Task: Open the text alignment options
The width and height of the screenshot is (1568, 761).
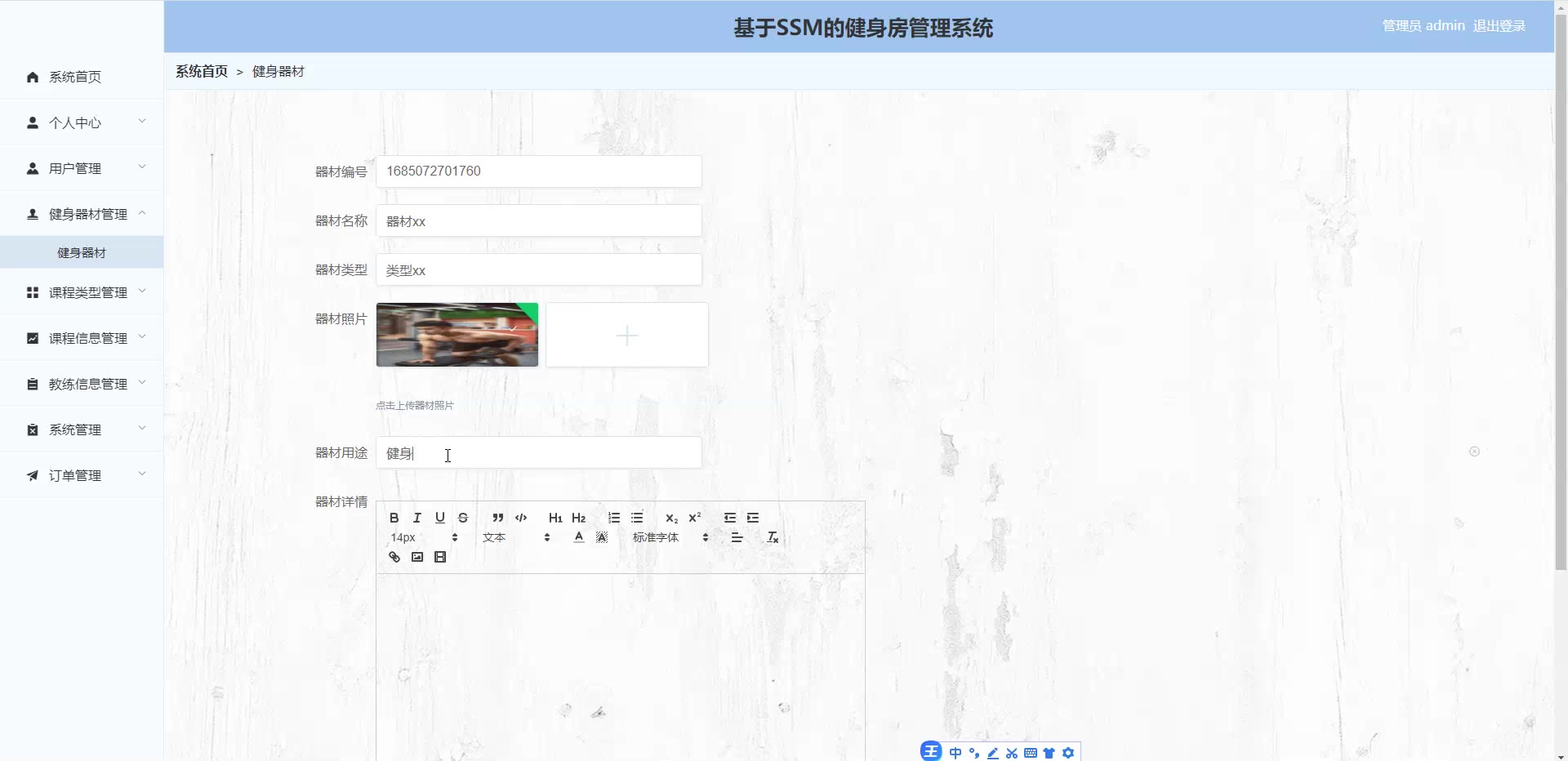Action: coord(737,537)
